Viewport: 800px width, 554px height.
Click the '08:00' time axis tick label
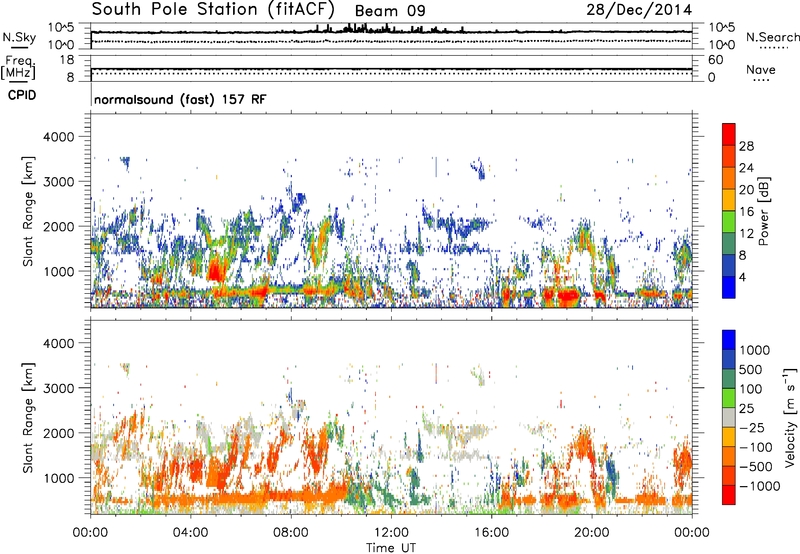pos(291,533)
